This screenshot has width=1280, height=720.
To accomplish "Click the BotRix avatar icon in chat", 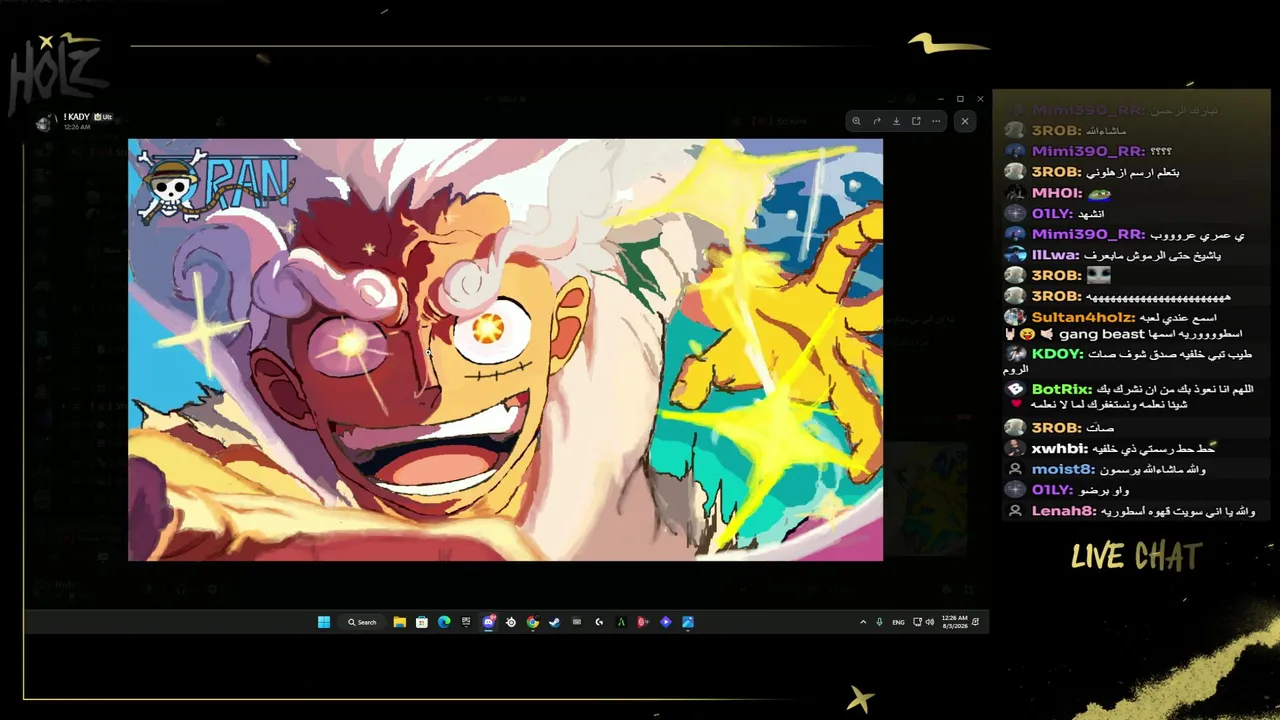I will click(1015, 389).
